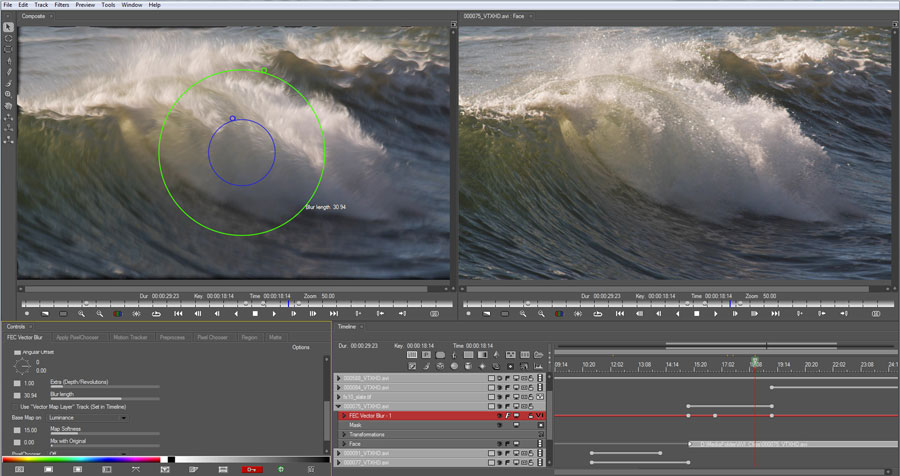Switch to the Matte tab
Screen dimensions: 900x476
click(x=276, y=338)
